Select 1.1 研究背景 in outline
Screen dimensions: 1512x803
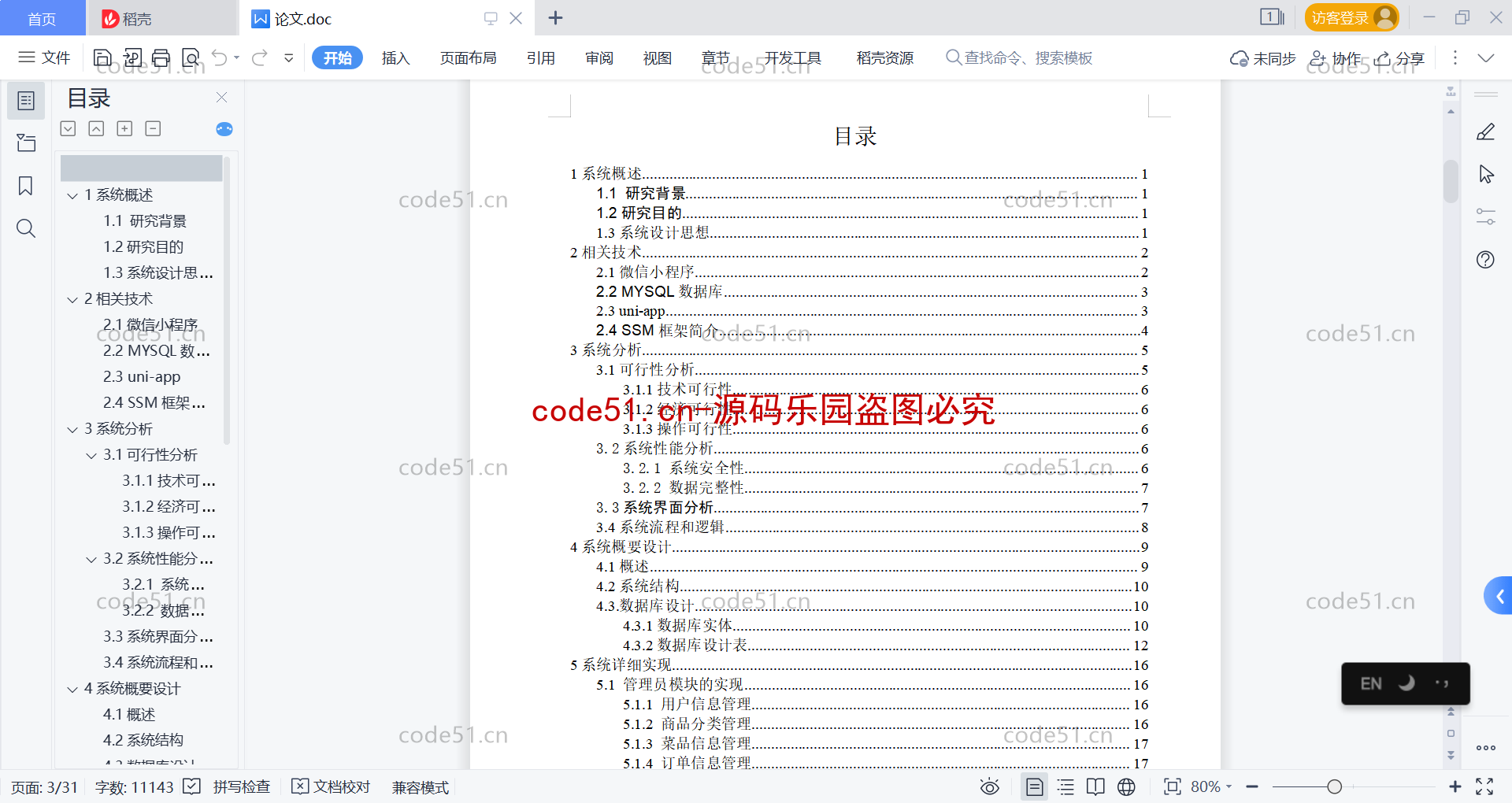point(145,220)
